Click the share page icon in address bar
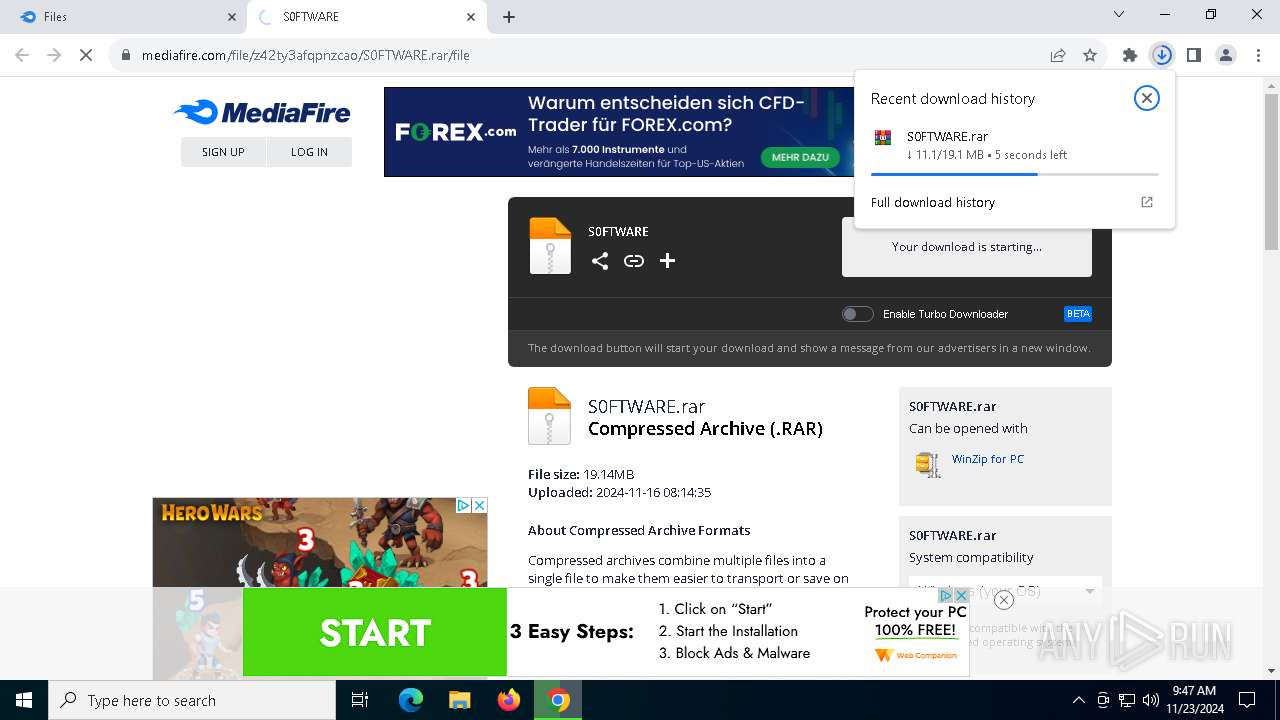Viewport: 1280px width, 720px height. coord(1058,55)
